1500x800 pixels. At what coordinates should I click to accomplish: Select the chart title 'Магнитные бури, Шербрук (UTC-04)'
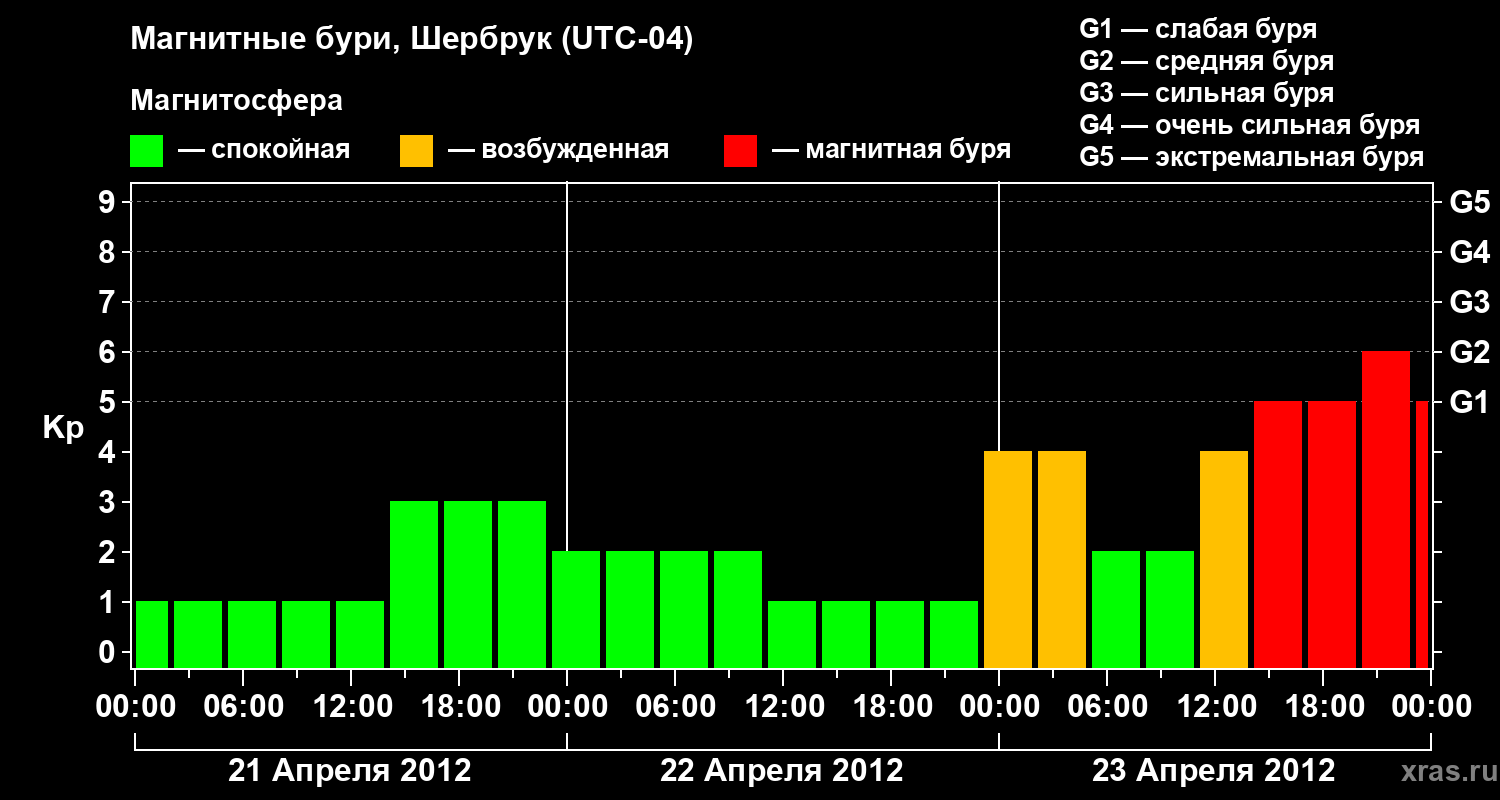[x=412, y=40]
